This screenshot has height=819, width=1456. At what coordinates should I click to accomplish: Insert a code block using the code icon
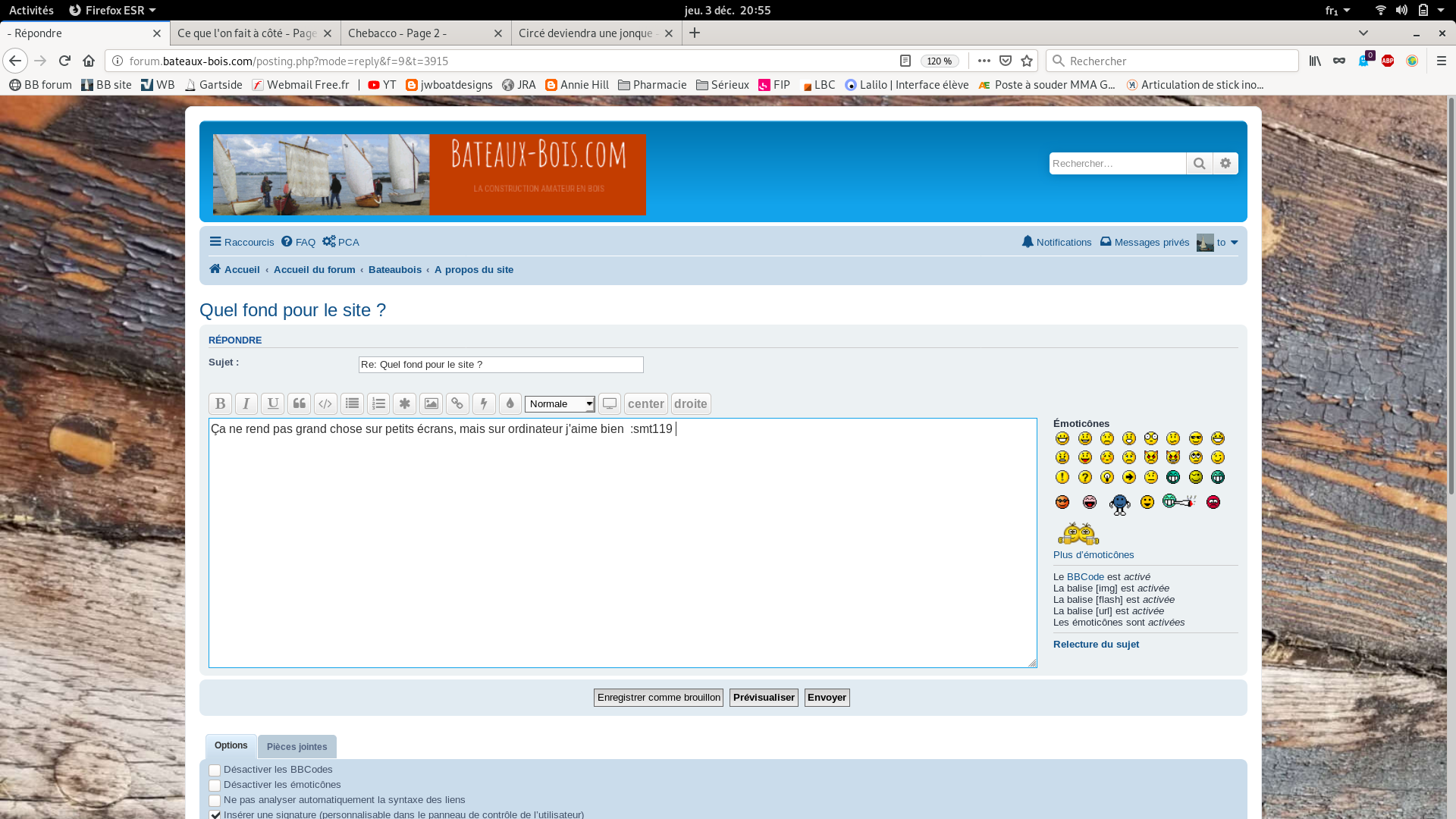click(325, 403)
